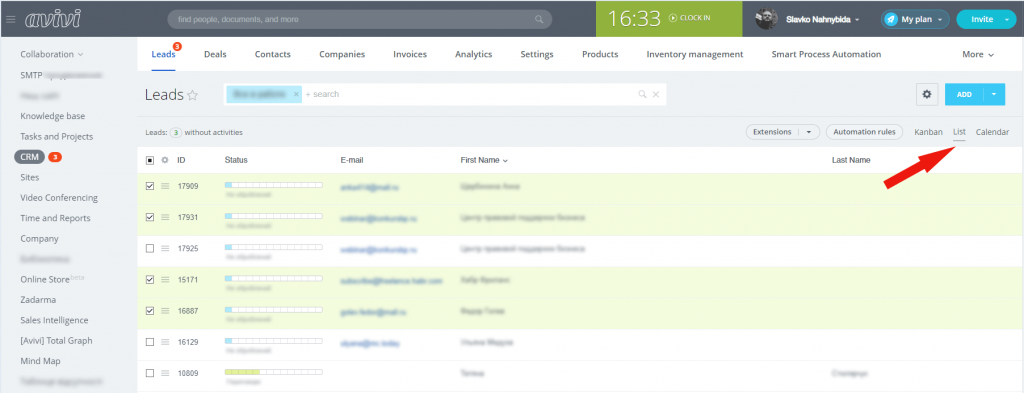Expand the More menu in CRM tabs
This screenshot has width=1024, height=393.
(978, 55)
